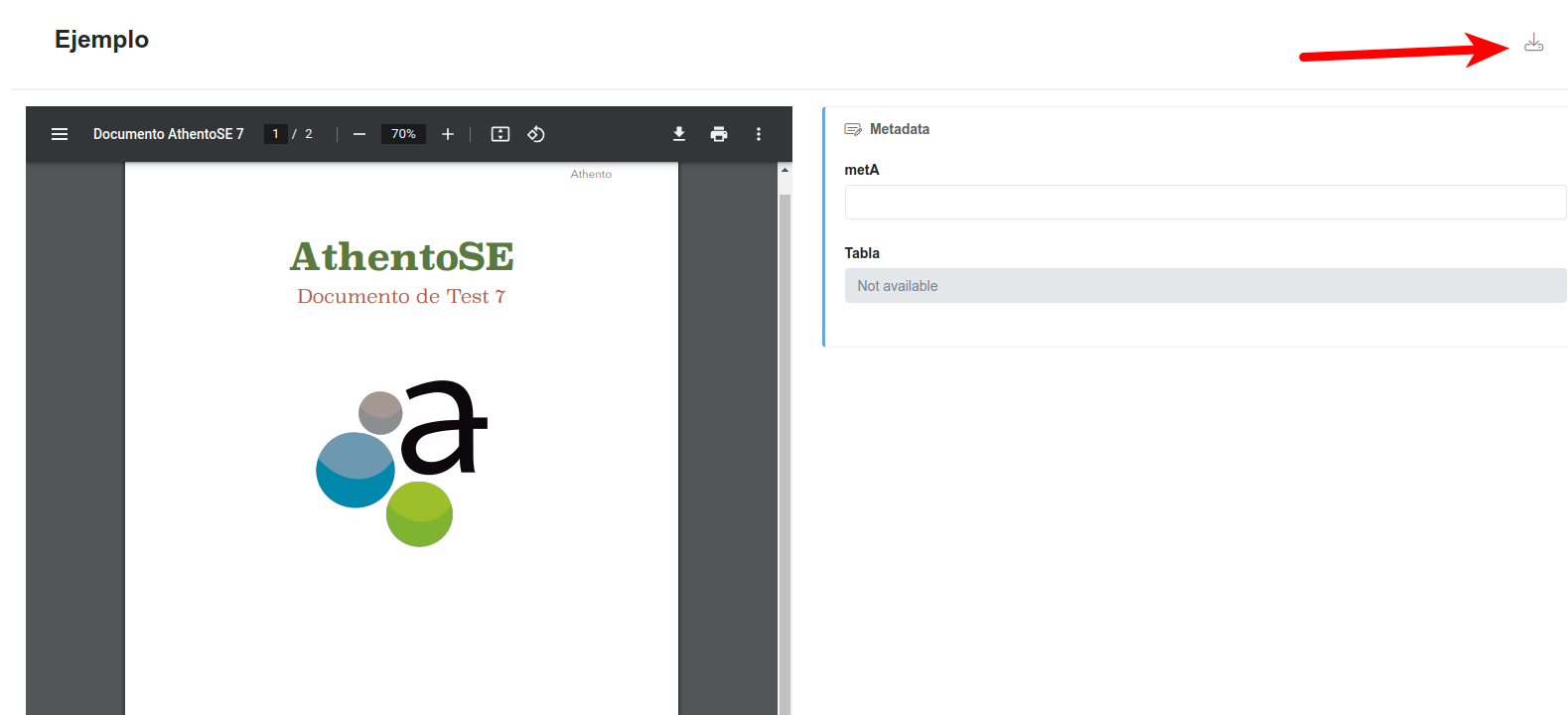
Task: Zoom out of the PDF document
Action: point(359,134)
